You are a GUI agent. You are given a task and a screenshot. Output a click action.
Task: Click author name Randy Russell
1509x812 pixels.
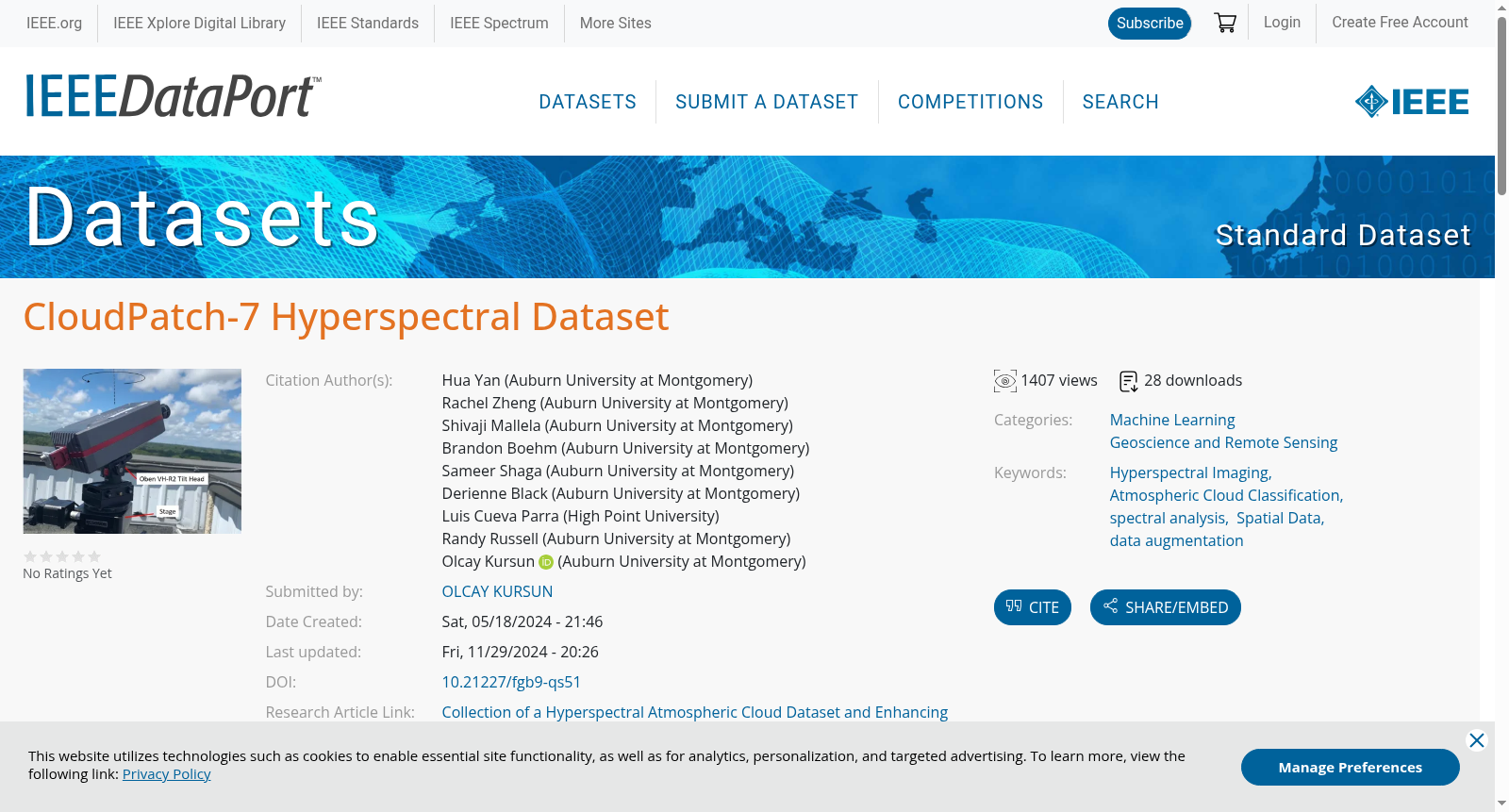490,539
